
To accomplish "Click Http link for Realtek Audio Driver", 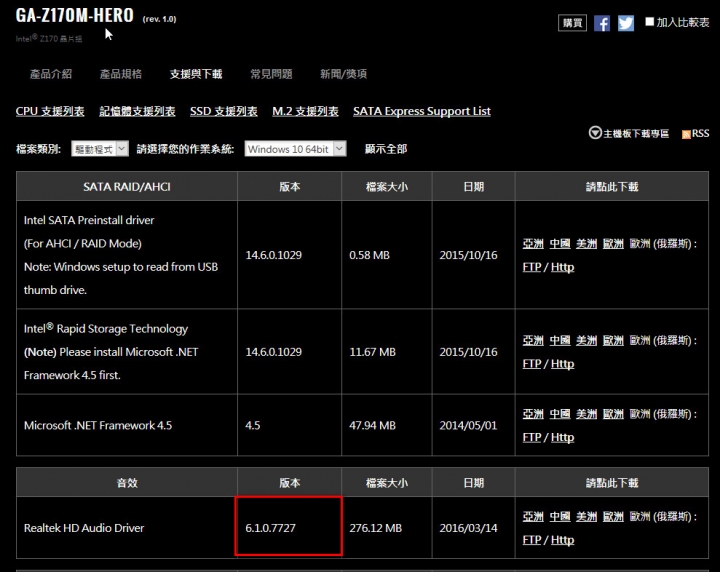I will (x=562, y=540).
